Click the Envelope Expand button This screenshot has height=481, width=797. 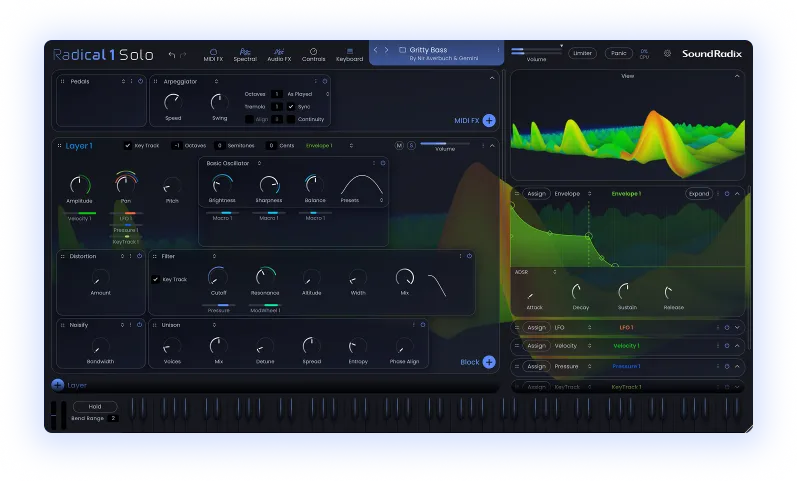pos(699,194)
